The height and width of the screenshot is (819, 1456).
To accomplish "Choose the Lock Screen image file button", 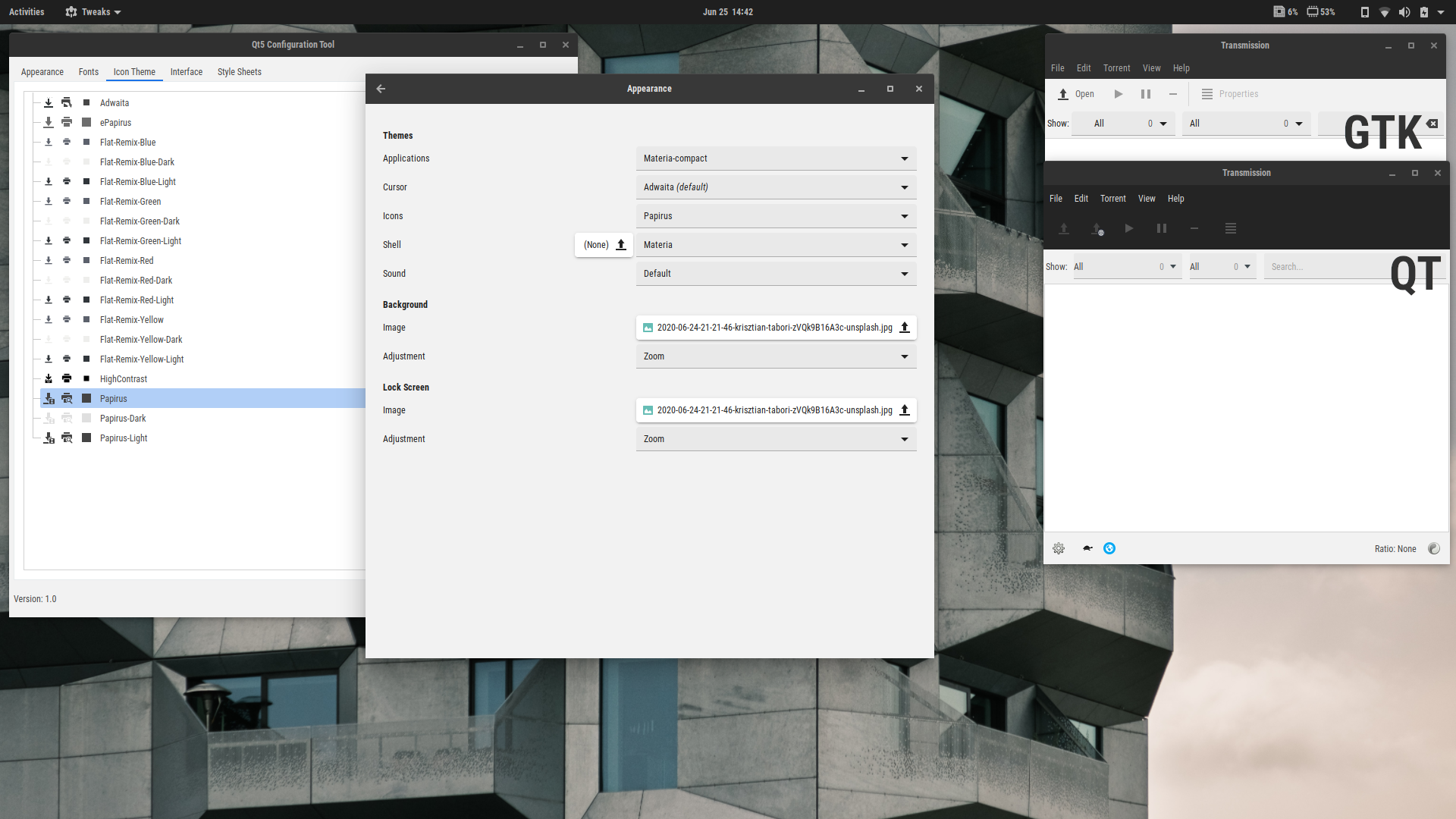I will [x=776, y=410].
